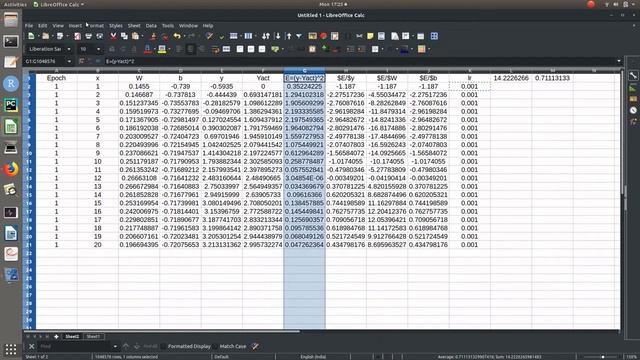Click the Print icon

pyautogui.click(x=89, y=36)
